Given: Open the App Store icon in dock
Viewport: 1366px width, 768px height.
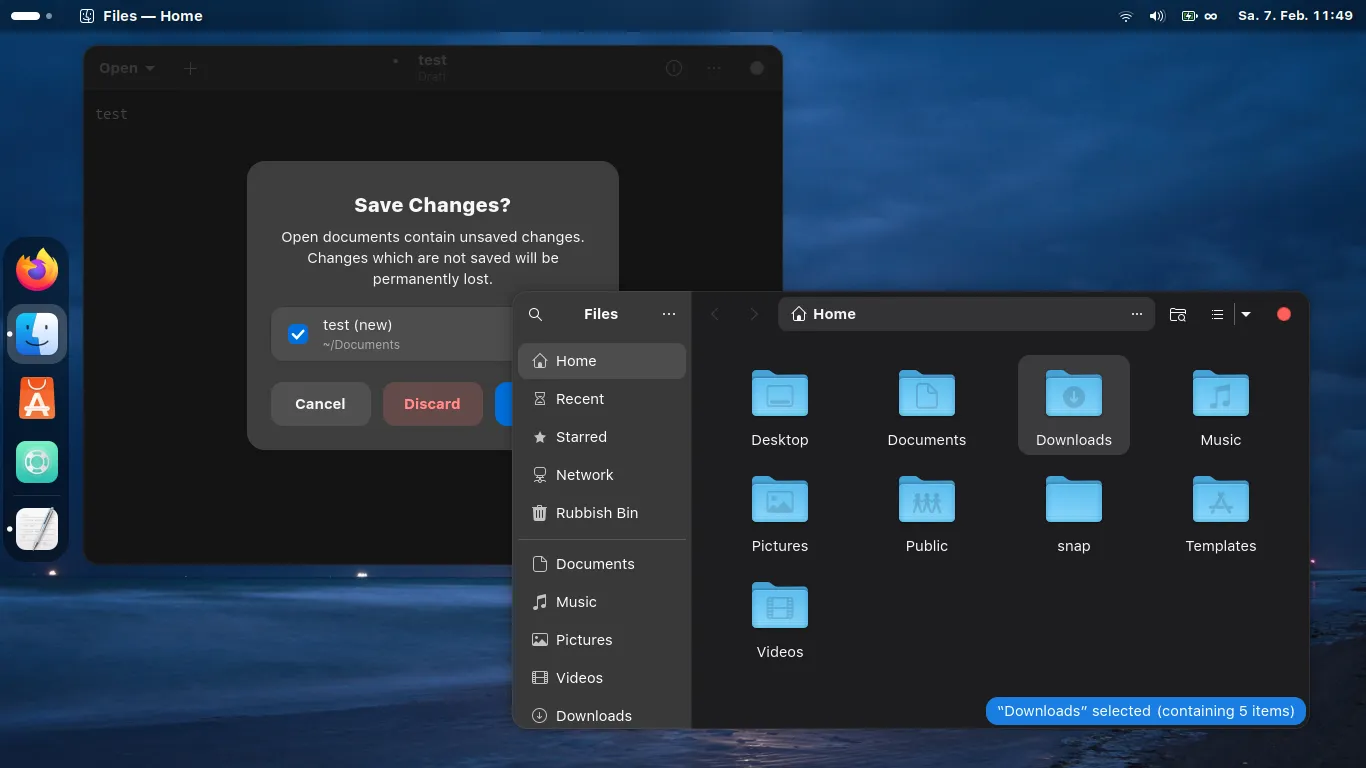Looking at the screenshot, I should point(38,398).
